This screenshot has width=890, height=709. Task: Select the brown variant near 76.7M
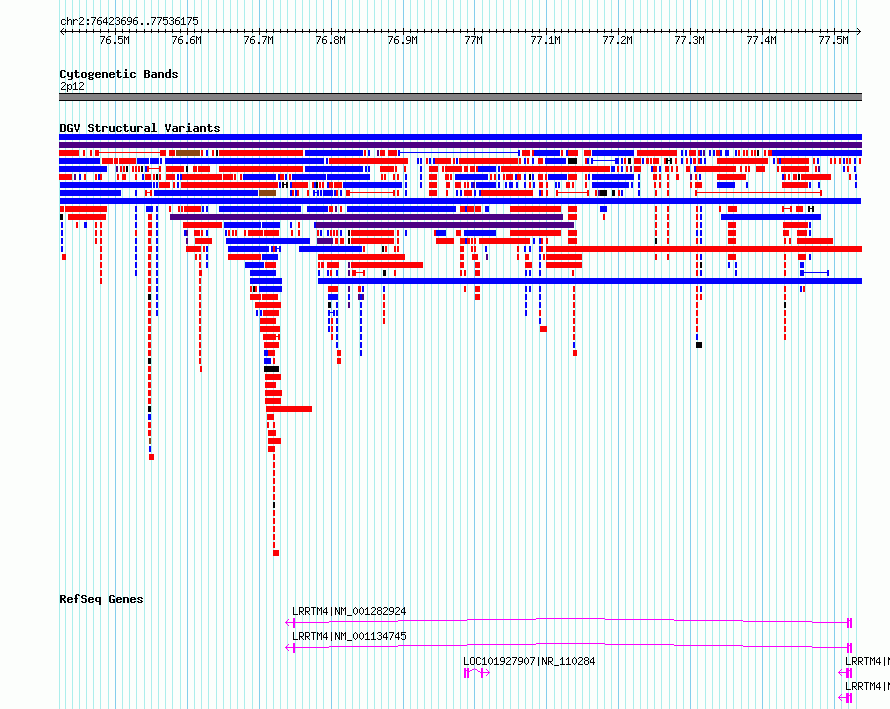[267, 193]
